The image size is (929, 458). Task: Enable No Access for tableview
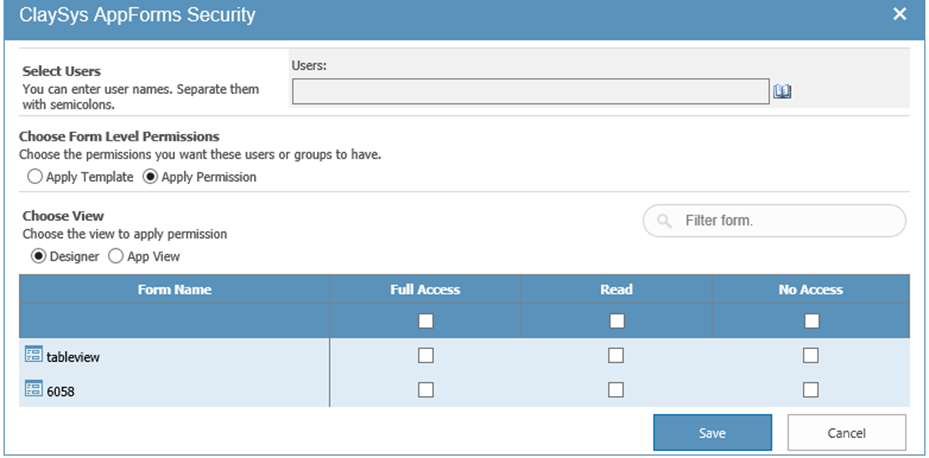point(811,355)
